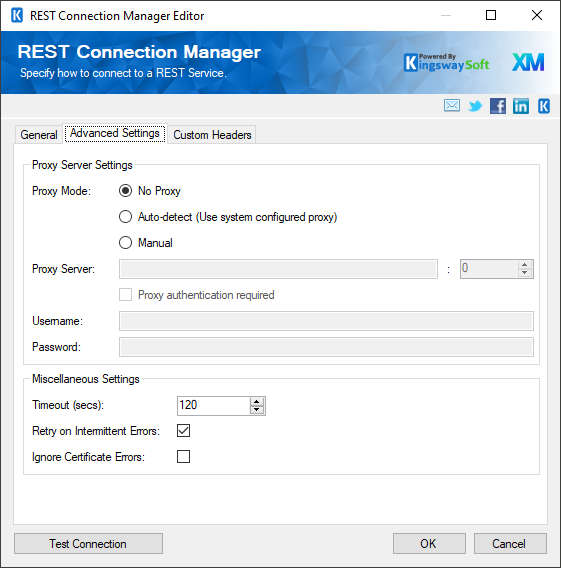Click the email envelope icon
This screenshot has width=561, height=568.
click(x=452, y=106)
